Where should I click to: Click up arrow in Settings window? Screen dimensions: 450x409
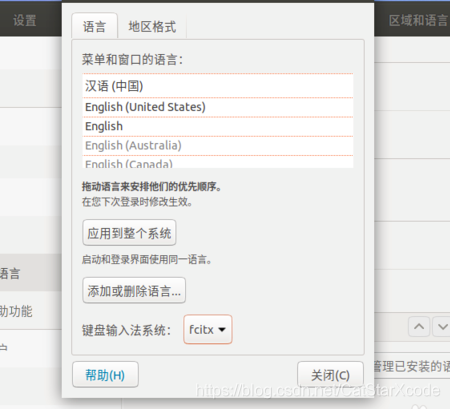coord(419,327)
